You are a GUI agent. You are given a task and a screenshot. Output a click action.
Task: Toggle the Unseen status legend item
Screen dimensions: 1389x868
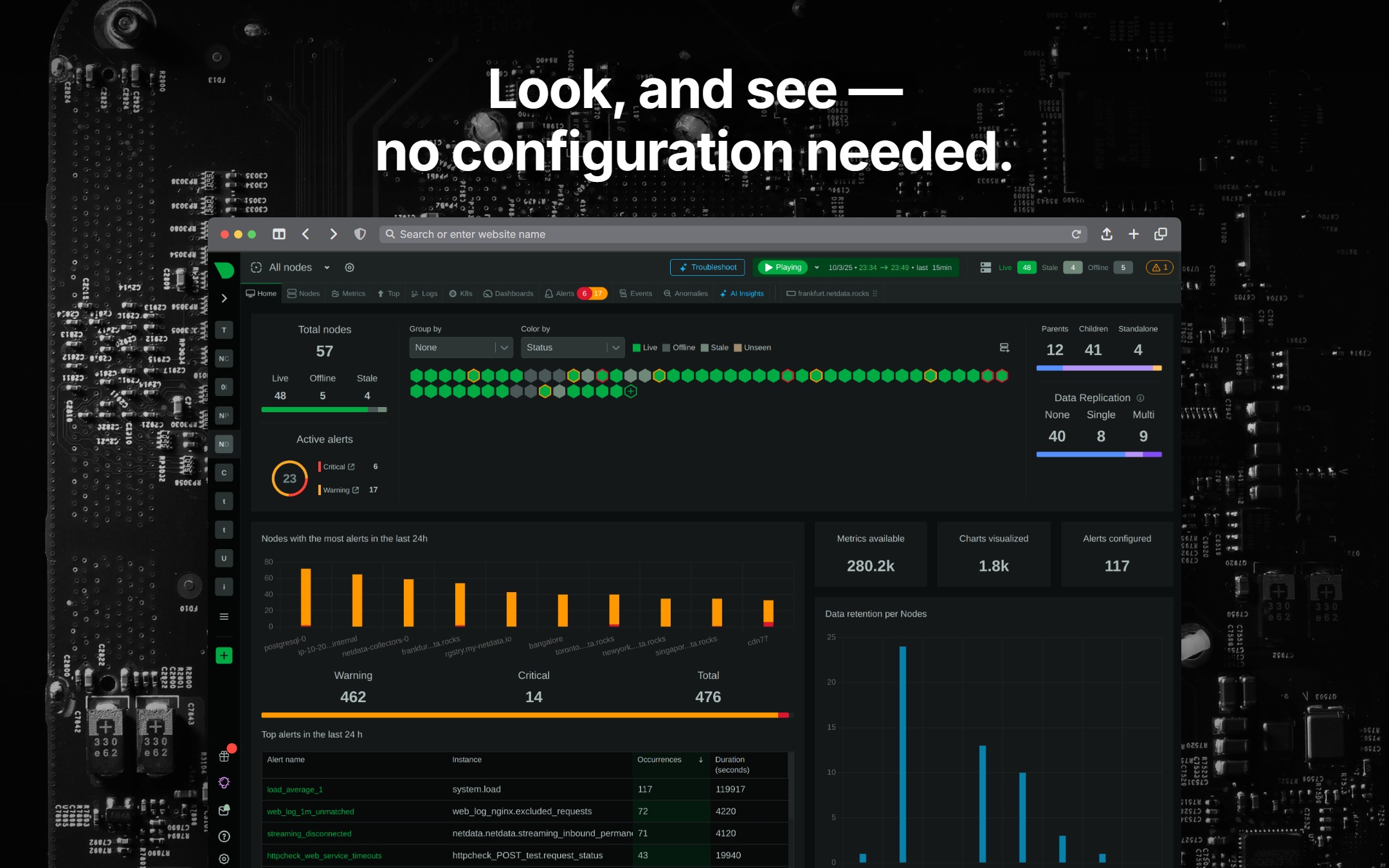coord(752,348)
